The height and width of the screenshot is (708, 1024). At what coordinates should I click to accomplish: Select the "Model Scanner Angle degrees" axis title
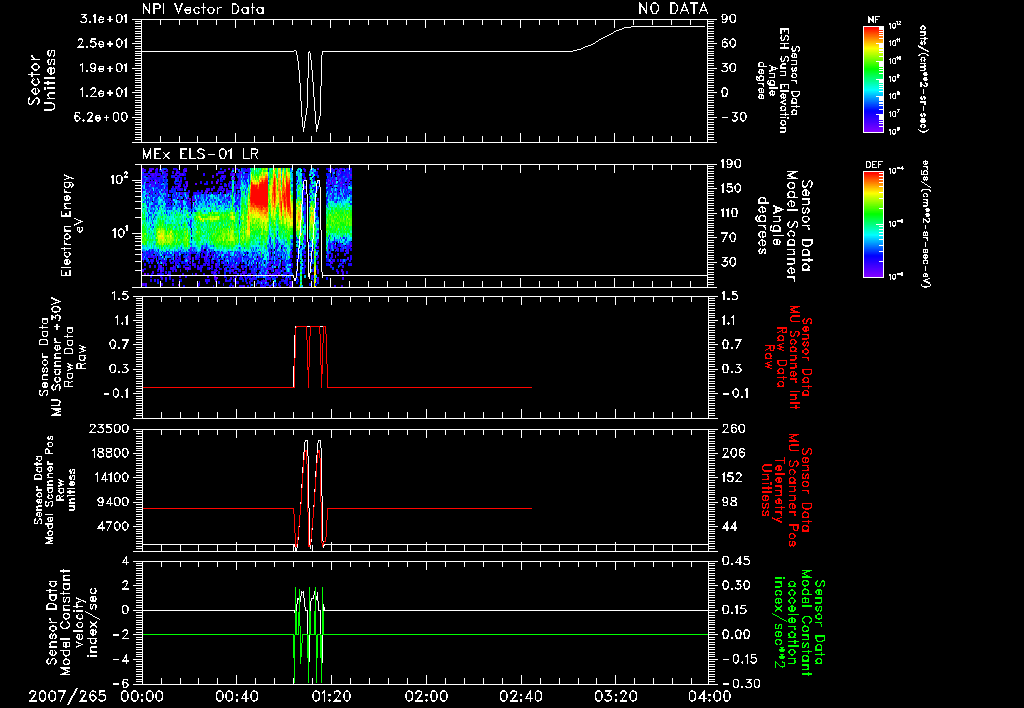[783, 226]
